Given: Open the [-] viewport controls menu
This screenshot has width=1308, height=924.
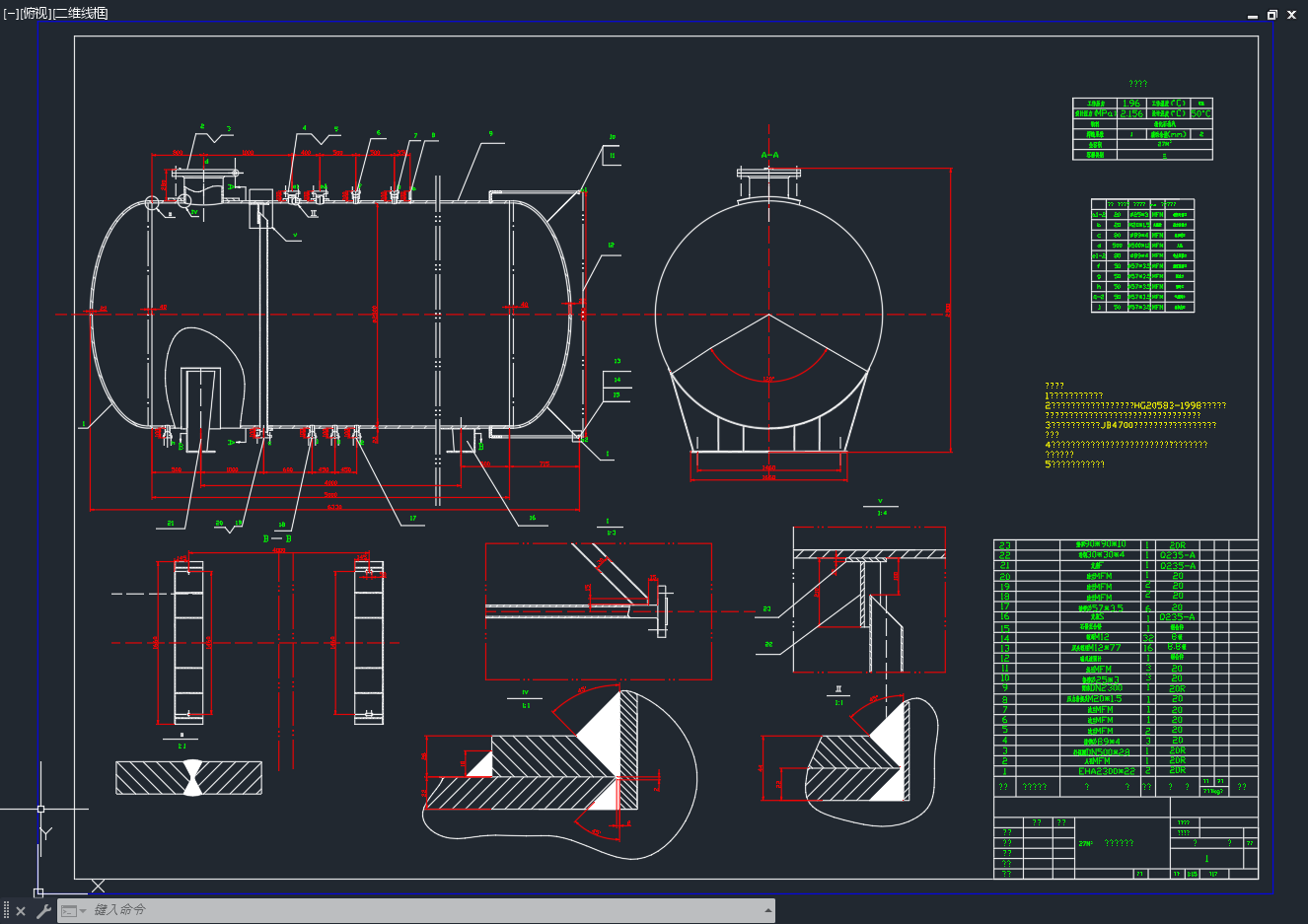Looking at the screenshot, I should (x=10, y=13).
